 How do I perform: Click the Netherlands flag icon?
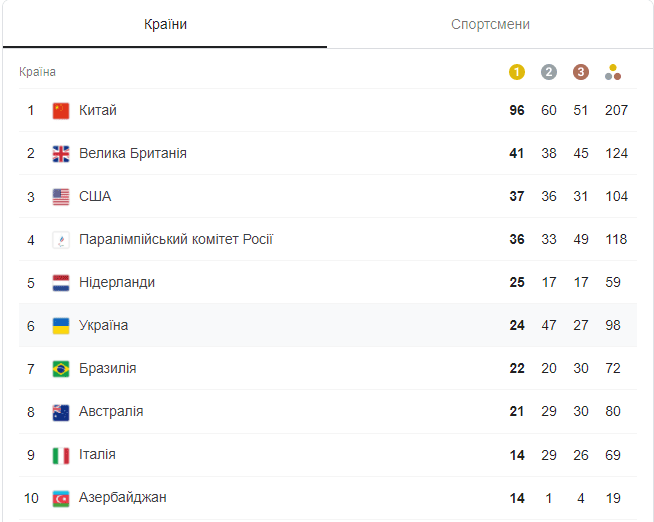pos(61,282)
